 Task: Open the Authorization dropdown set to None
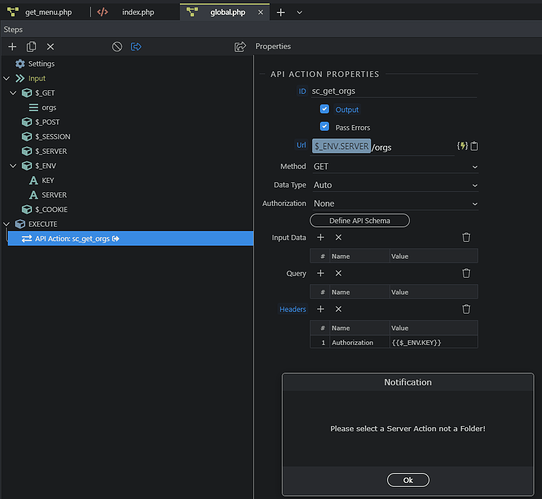point(395,204)
